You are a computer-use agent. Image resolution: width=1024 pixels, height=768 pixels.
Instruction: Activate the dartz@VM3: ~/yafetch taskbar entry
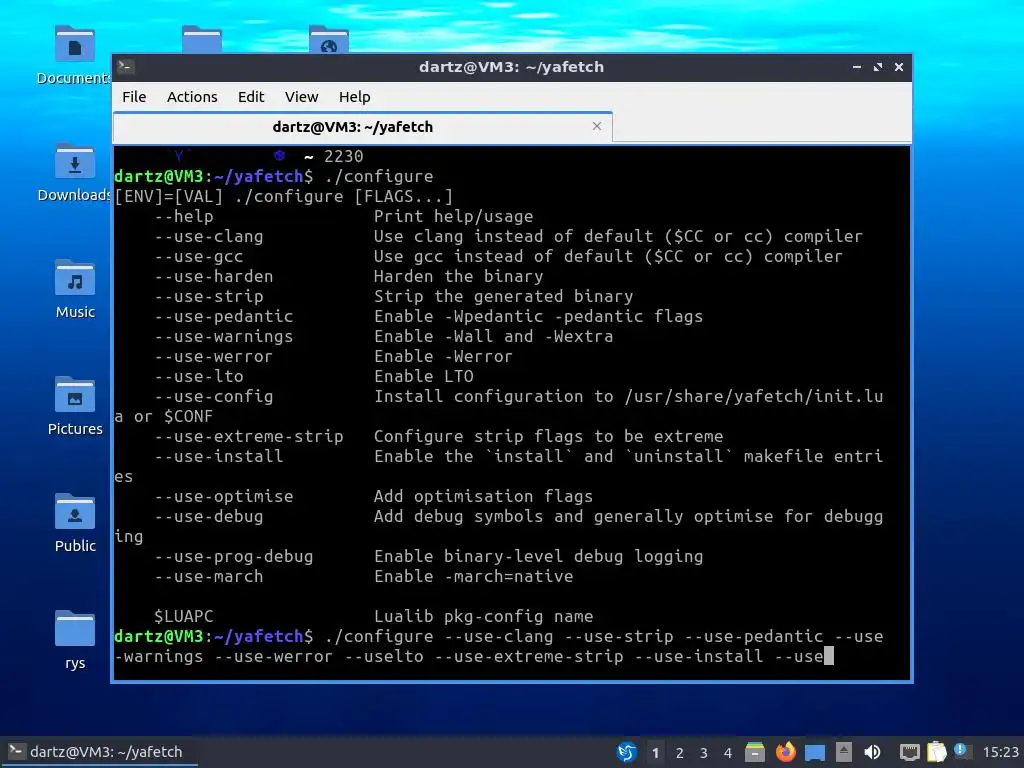(98, 752)
